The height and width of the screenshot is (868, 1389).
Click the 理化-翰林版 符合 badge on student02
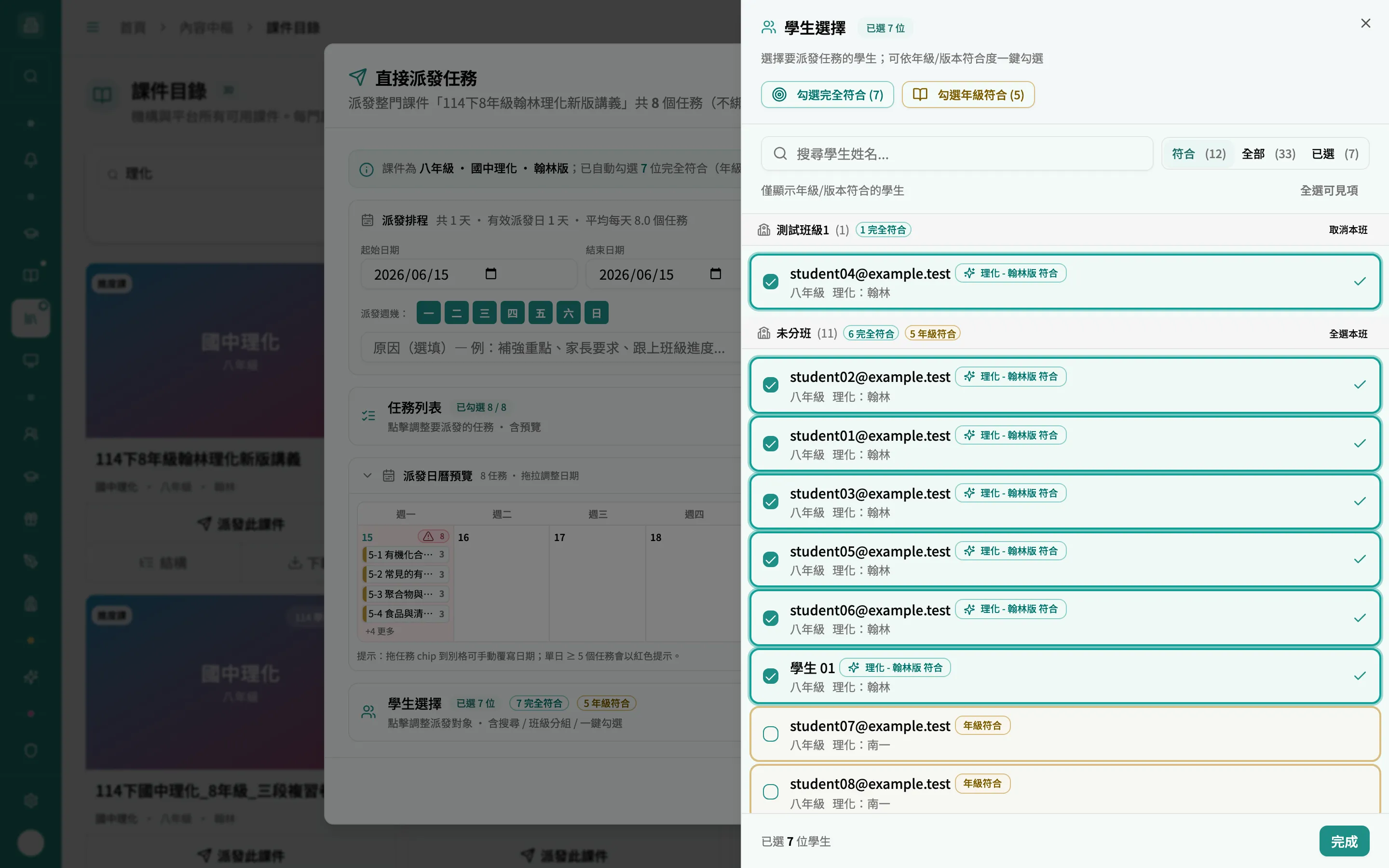point(1010,377)
